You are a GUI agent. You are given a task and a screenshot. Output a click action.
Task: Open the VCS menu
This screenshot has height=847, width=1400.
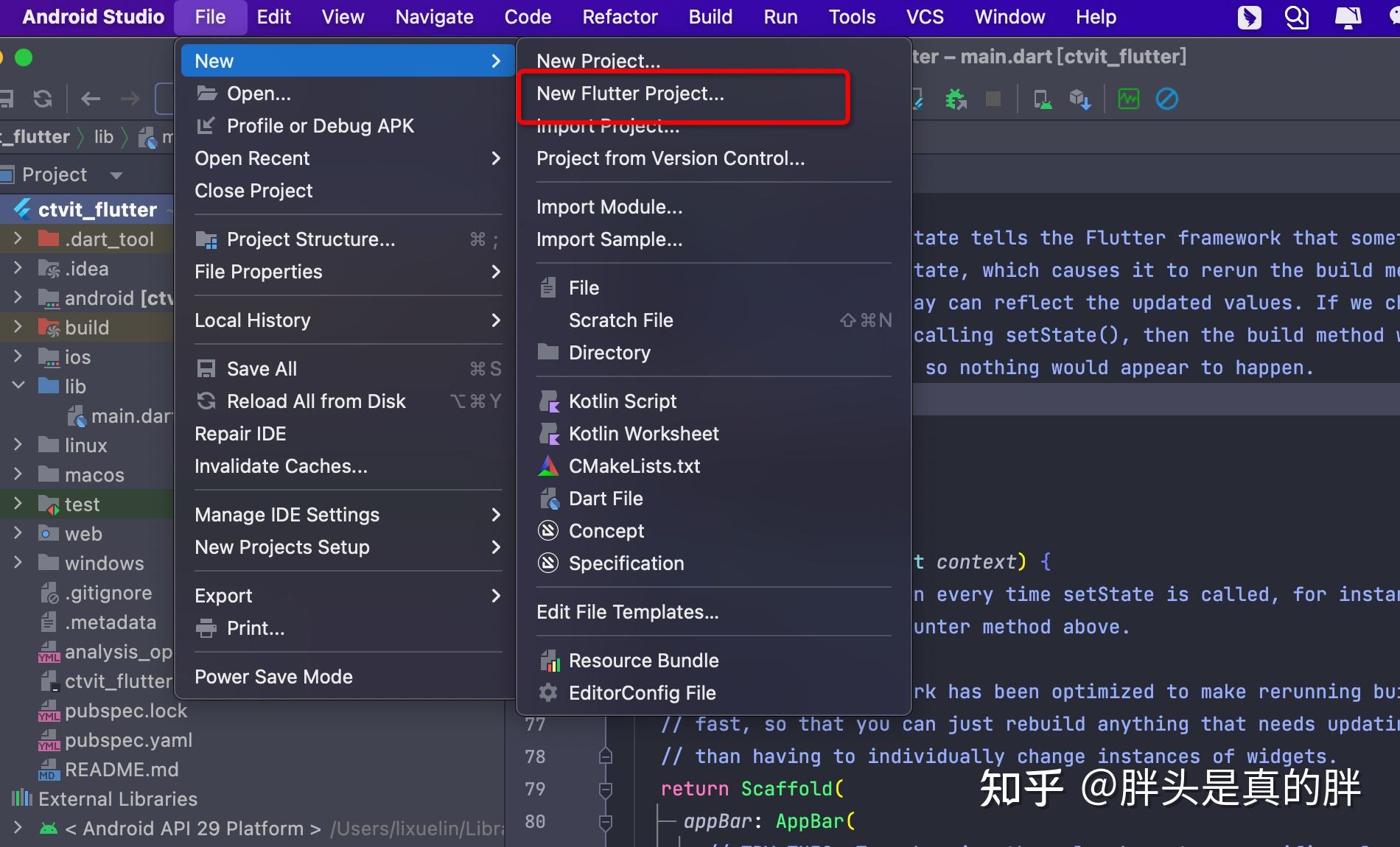[x=925, y=17]
